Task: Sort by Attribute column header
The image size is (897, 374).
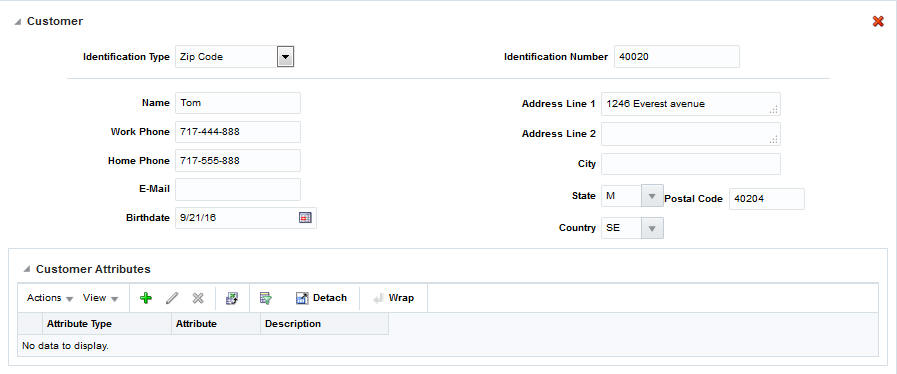Action: (216, 324)
